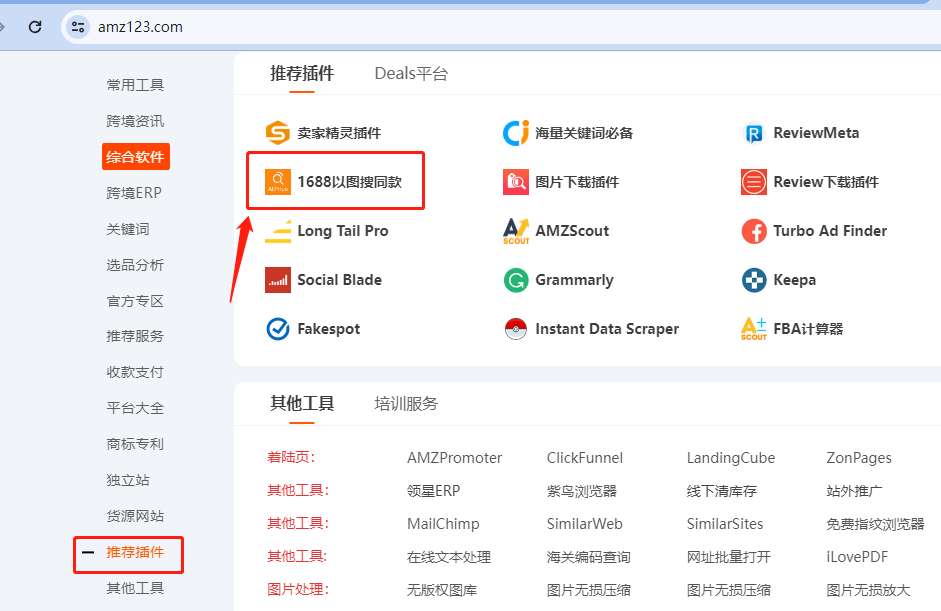Open the 1688以图搜同款 plugin icon

point(277,182)
